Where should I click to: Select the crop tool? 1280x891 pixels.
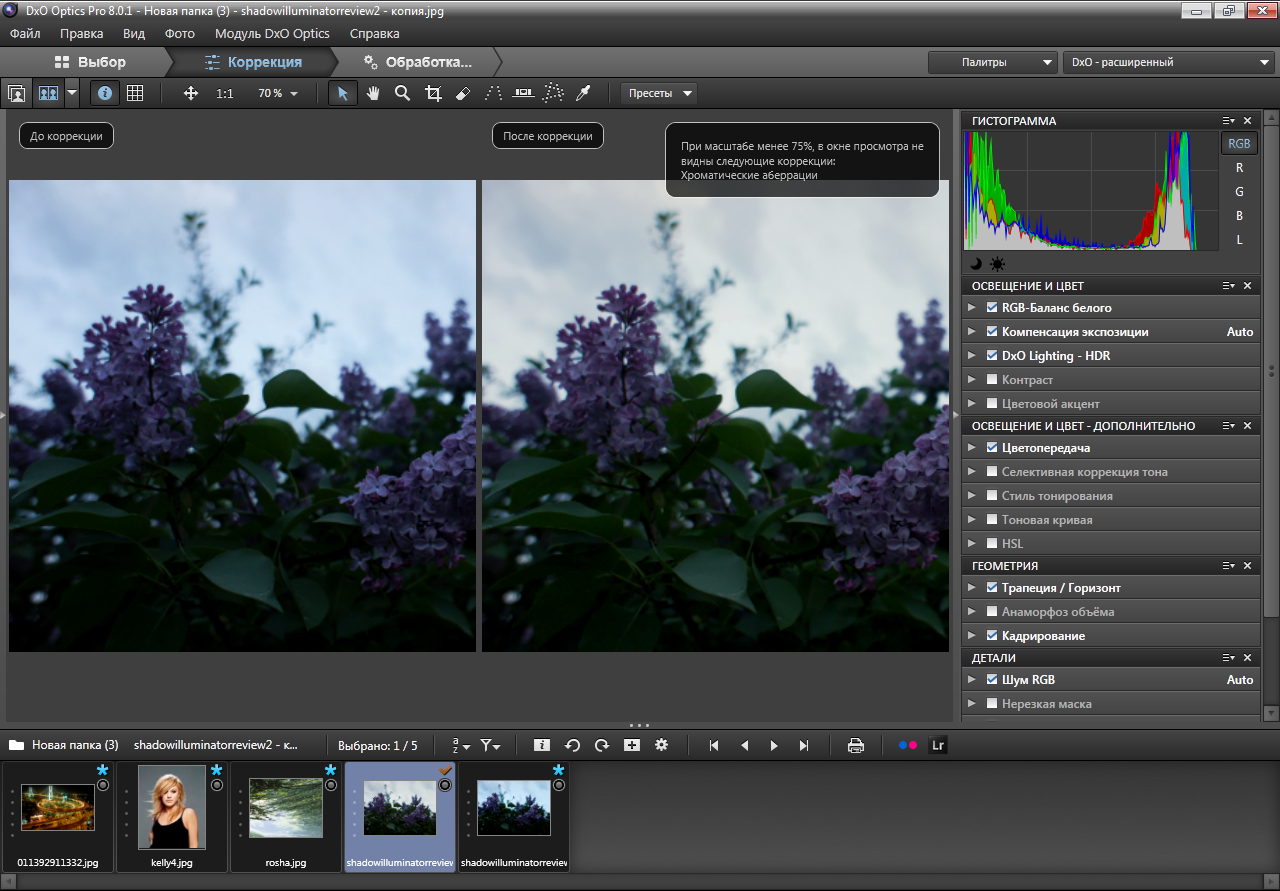tap(433, 93)
